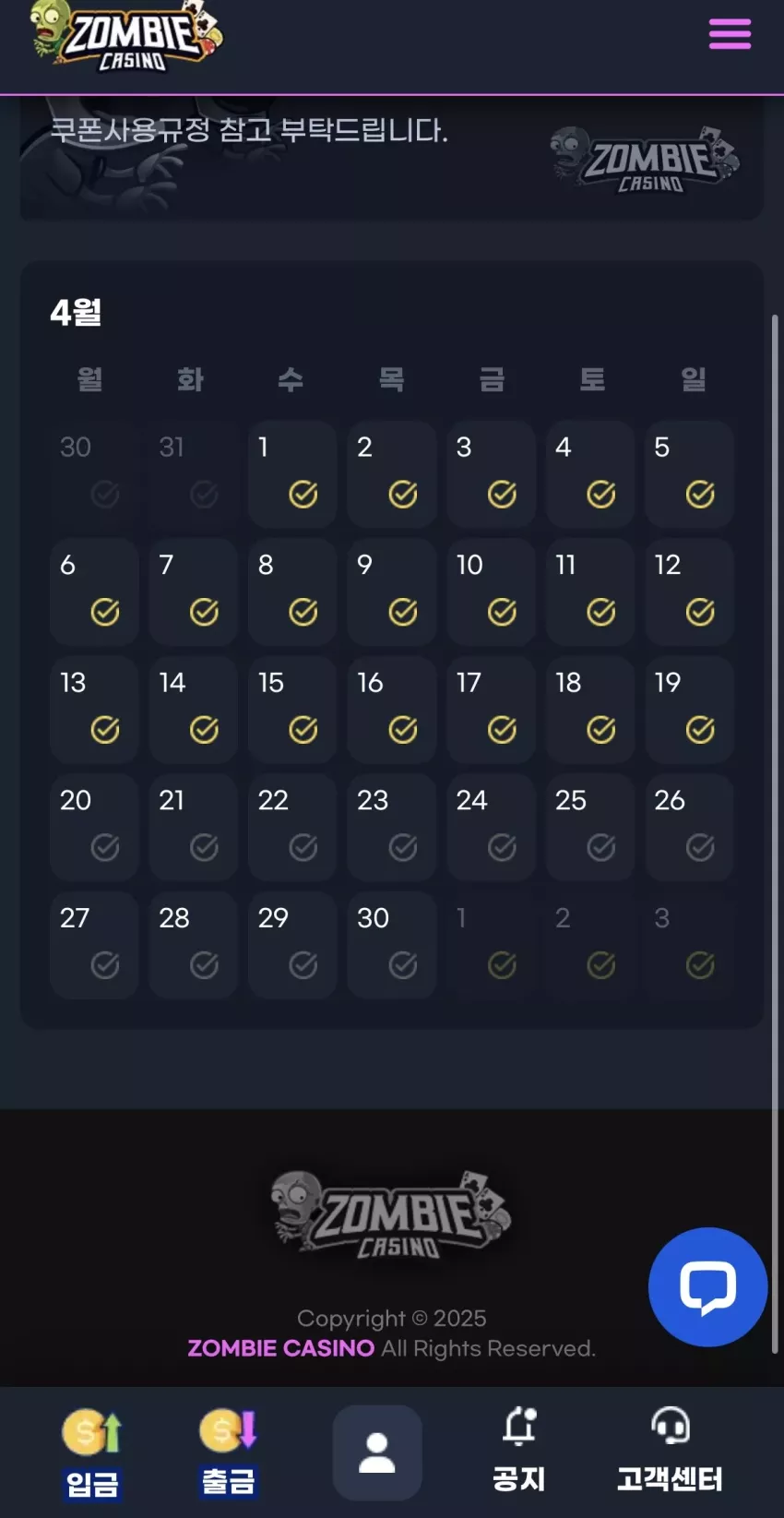Image resolution: width=784 pixels, height=1518 pixels.
Task: Click the check mark on day 13
Action: 105,730
